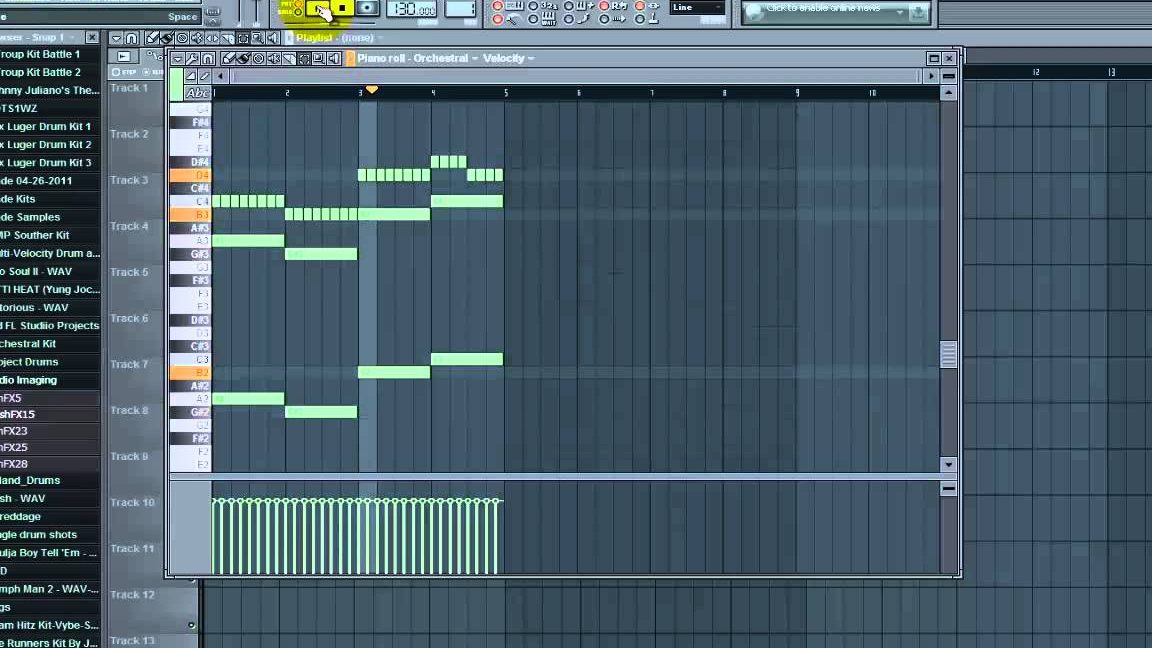This screenshot has width=1152, height=648.
Task: Activate the Selection tool in Piano roll
Action: coord(304,58)
